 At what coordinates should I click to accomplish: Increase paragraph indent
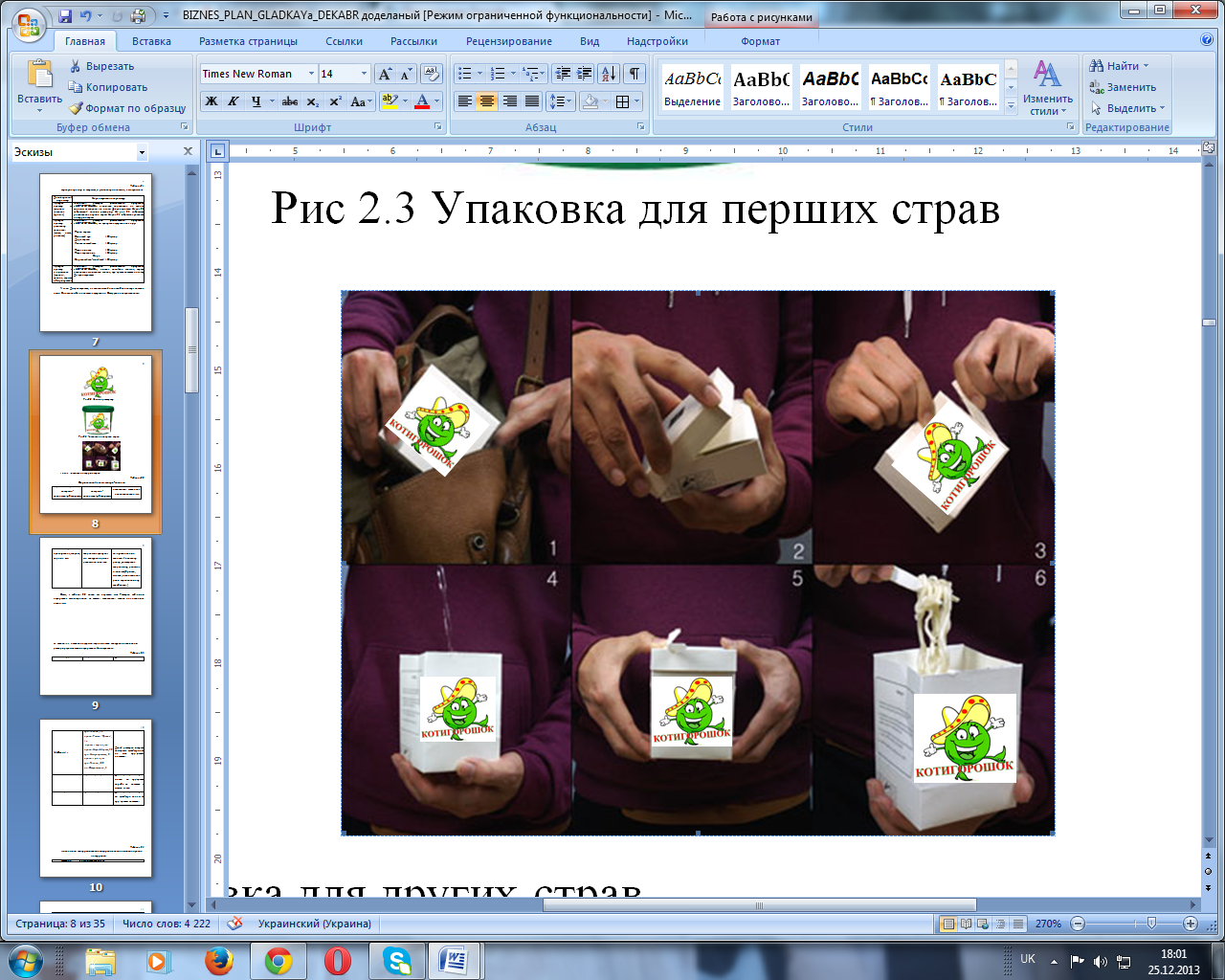(x=584, y=74)
